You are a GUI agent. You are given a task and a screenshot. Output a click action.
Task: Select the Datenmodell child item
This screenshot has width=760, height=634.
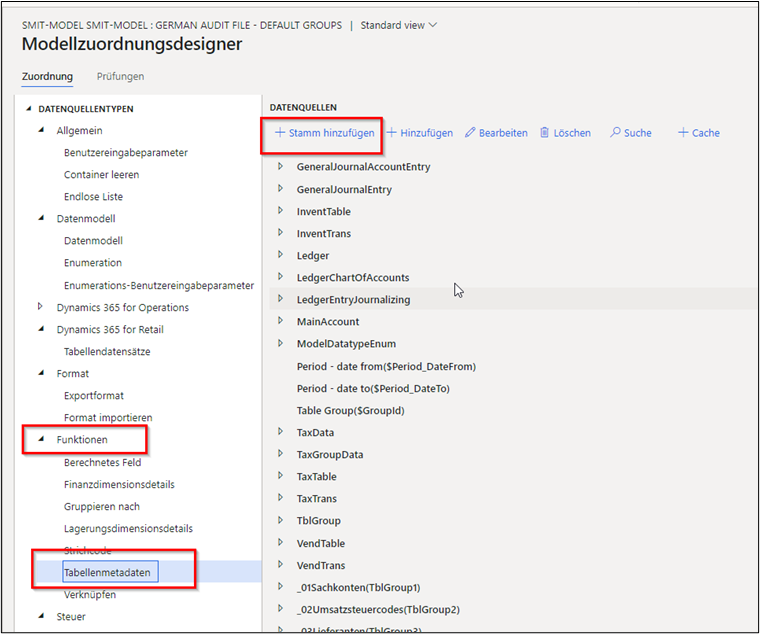93,241
